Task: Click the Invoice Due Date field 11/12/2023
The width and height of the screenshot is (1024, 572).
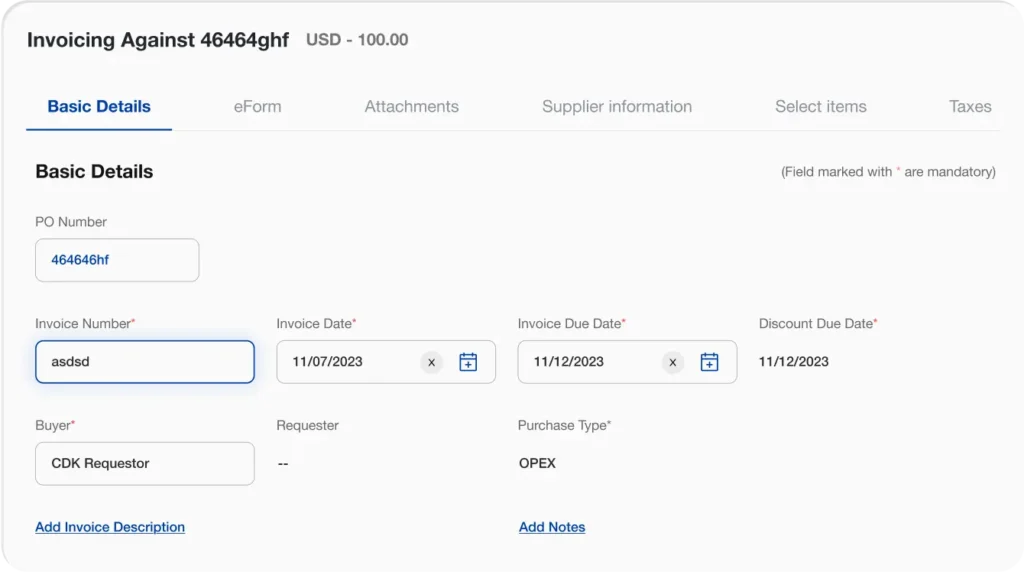Action: tap(627, 362)
